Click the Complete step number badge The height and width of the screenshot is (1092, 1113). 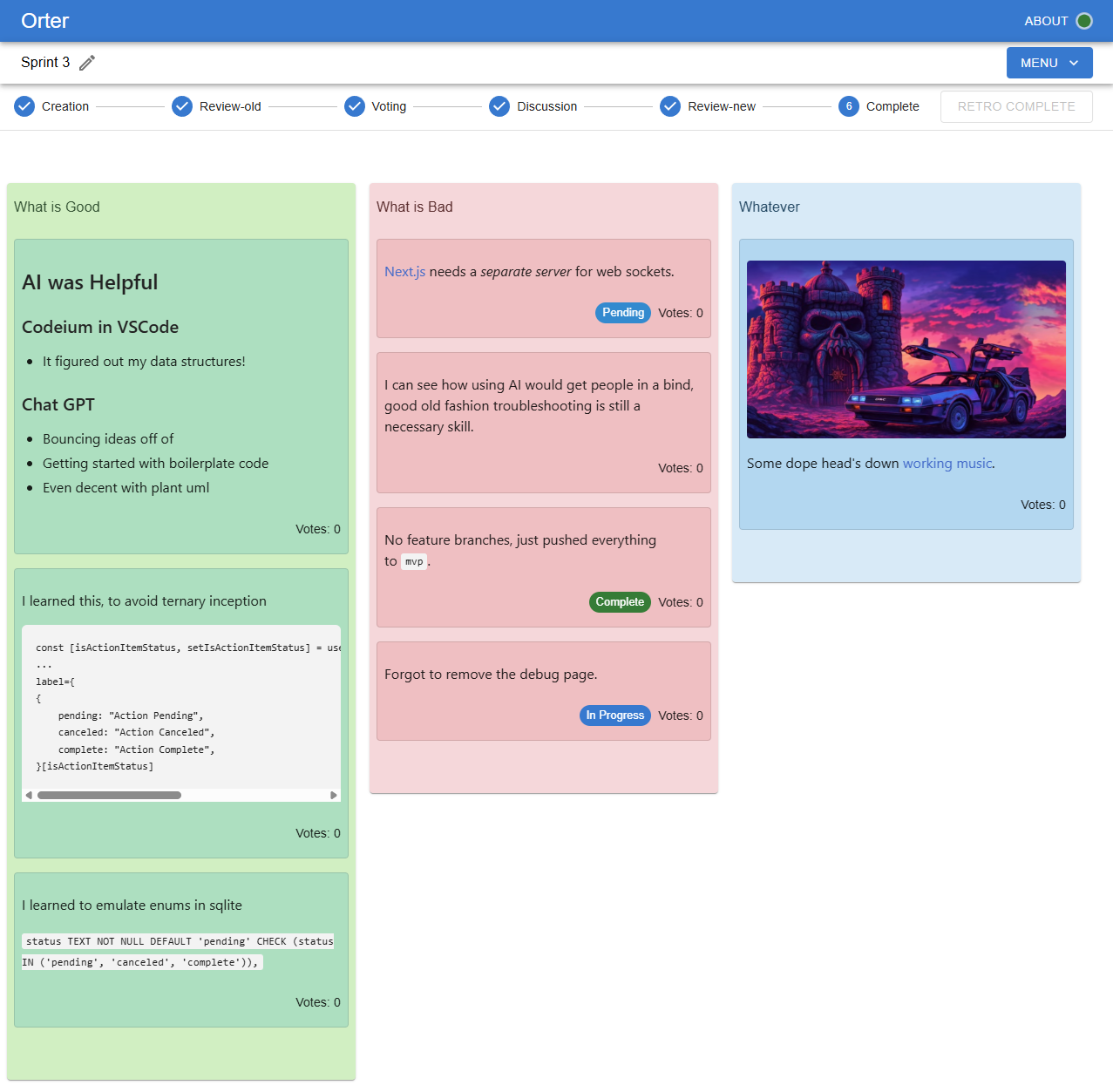pos(848,106)
